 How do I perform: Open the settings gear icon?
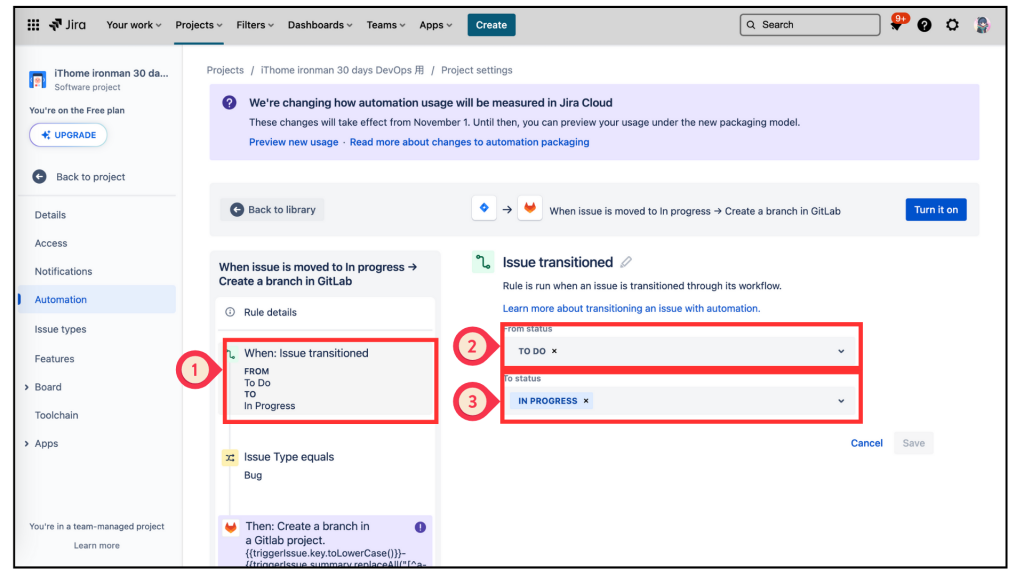tap(952, 25)
